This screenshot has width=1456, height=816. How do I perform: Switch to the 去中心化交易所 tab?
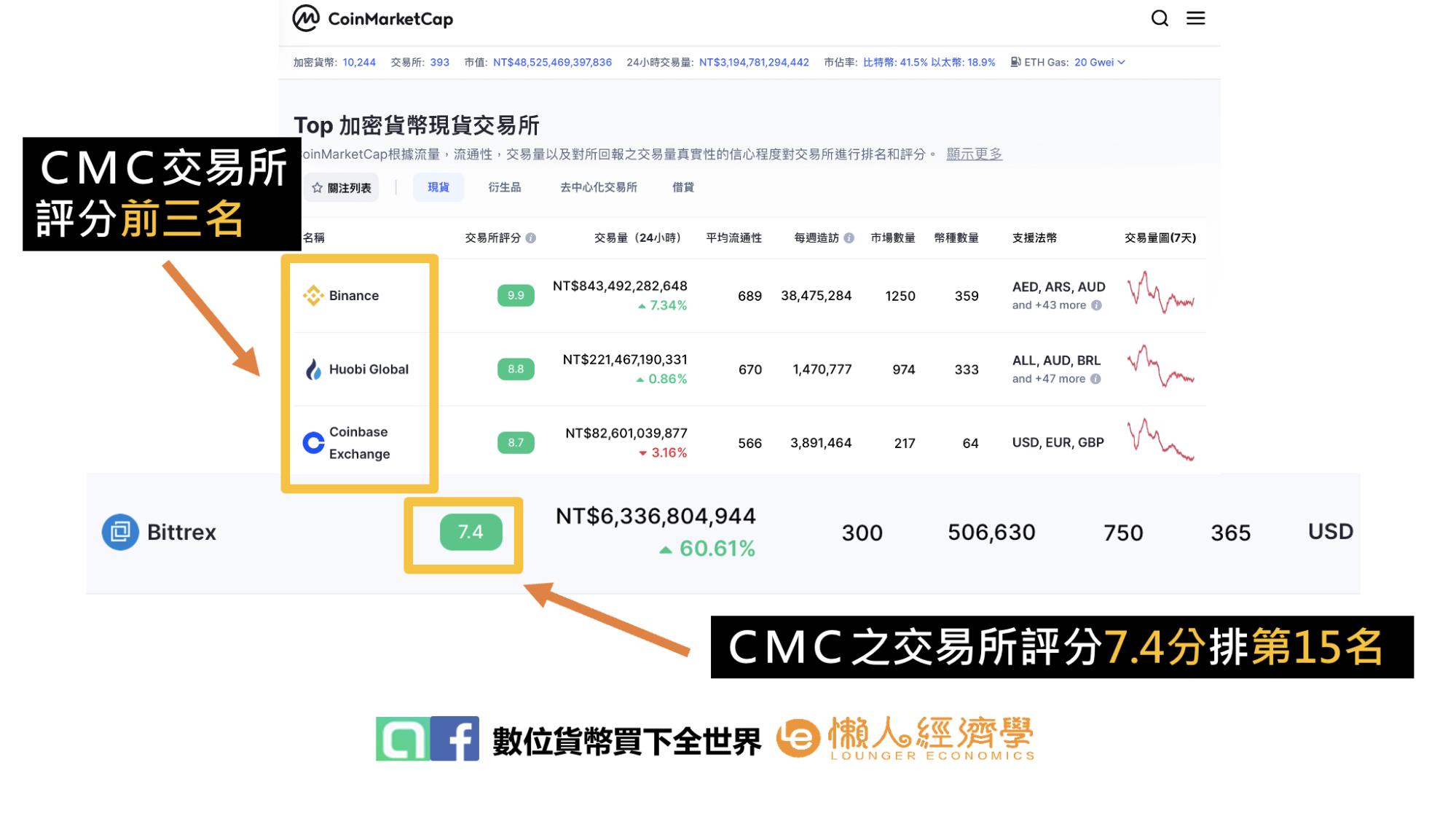coord(599,187)
